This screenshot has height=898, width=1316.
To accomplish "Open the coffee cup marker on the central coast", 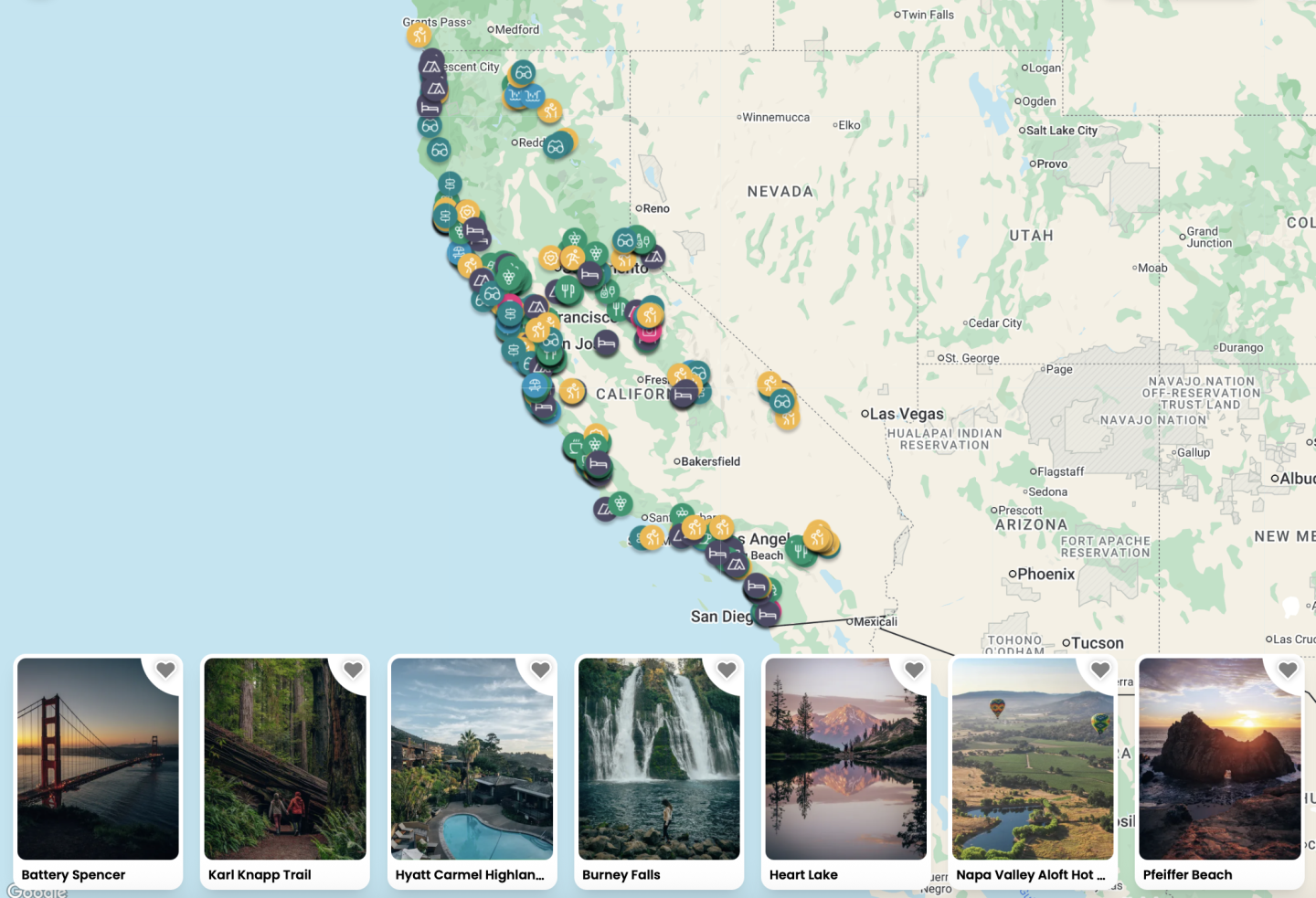I will (x=575, y=445).
